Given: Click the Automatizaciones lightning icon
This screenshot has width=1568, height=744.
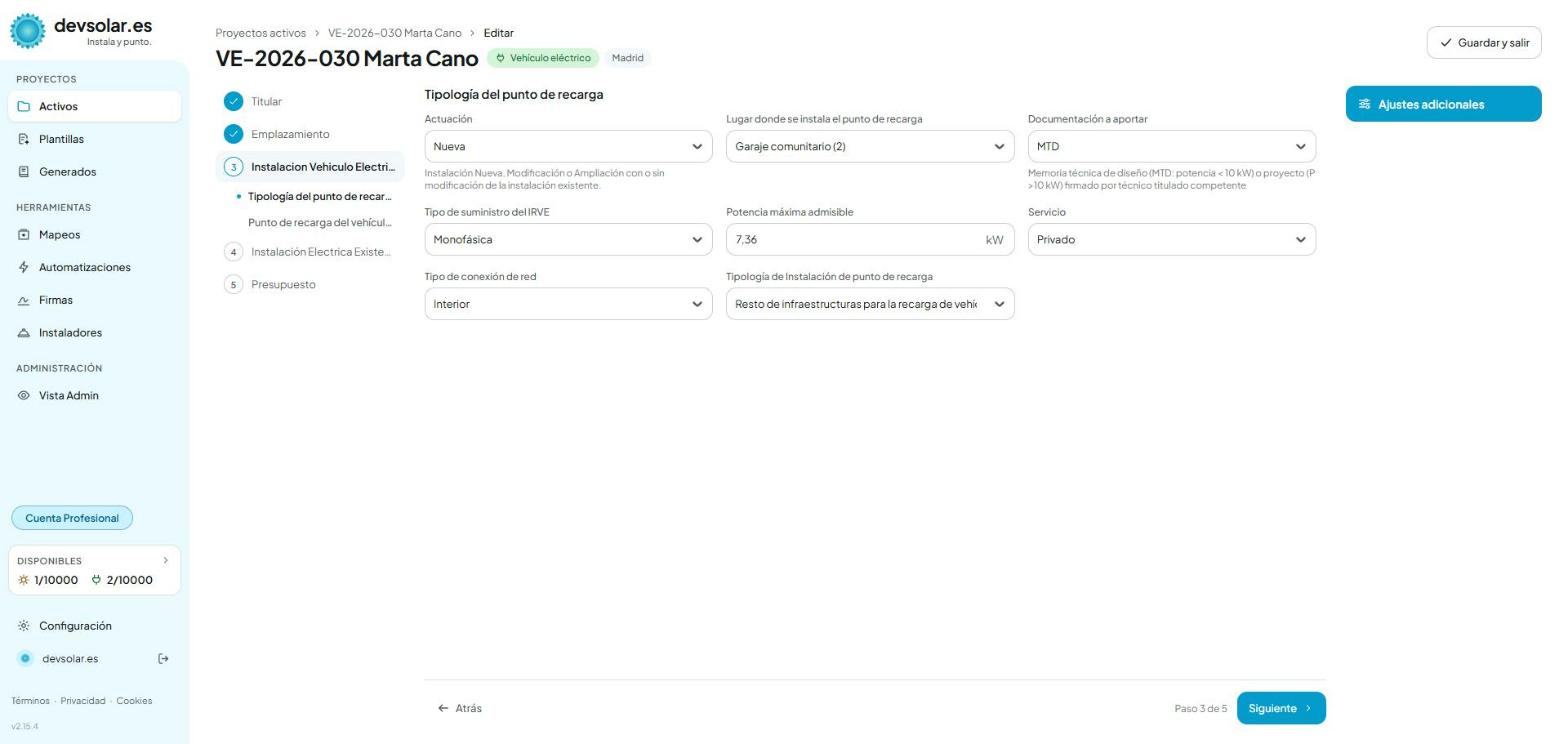Looking at the screenshot, I should [25, 268].
